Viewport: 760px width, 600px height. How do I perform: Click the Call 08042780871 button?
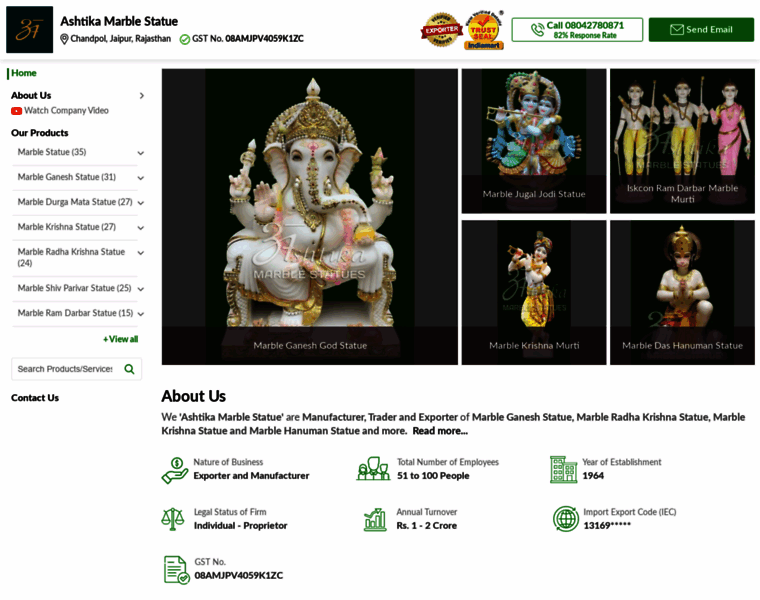(x=577, y=30)
